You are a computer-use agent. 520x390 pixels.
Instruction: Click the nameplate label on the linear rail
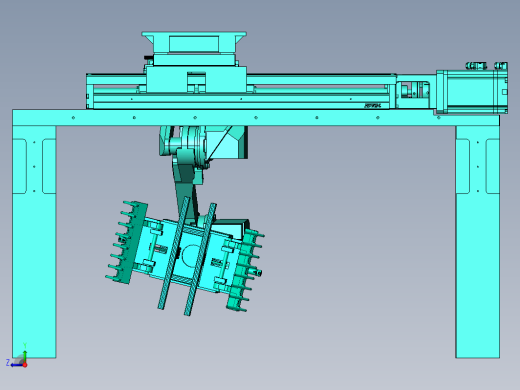(x=372, y=106)
